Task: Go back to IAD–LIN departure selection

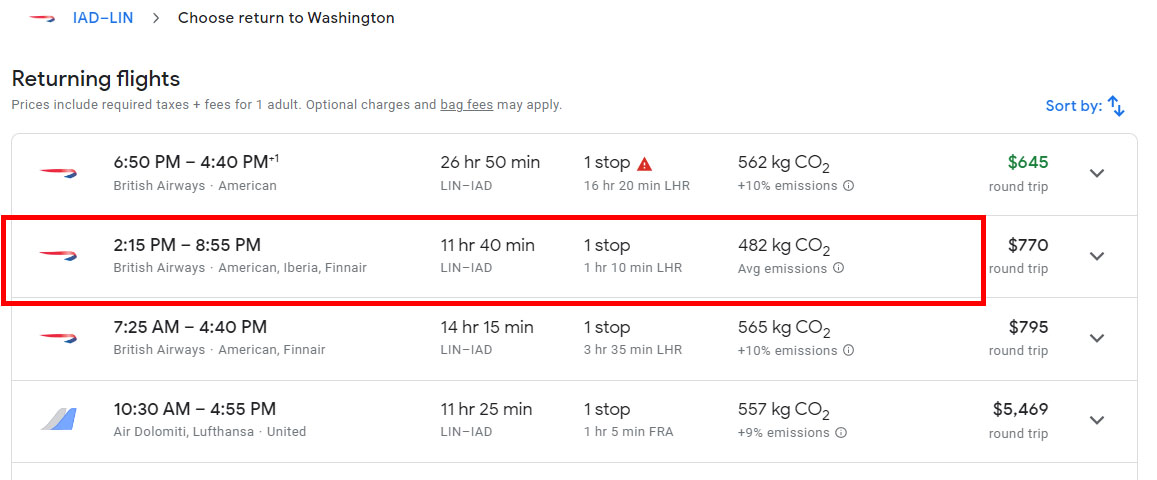Action: [x=105, y=18]
